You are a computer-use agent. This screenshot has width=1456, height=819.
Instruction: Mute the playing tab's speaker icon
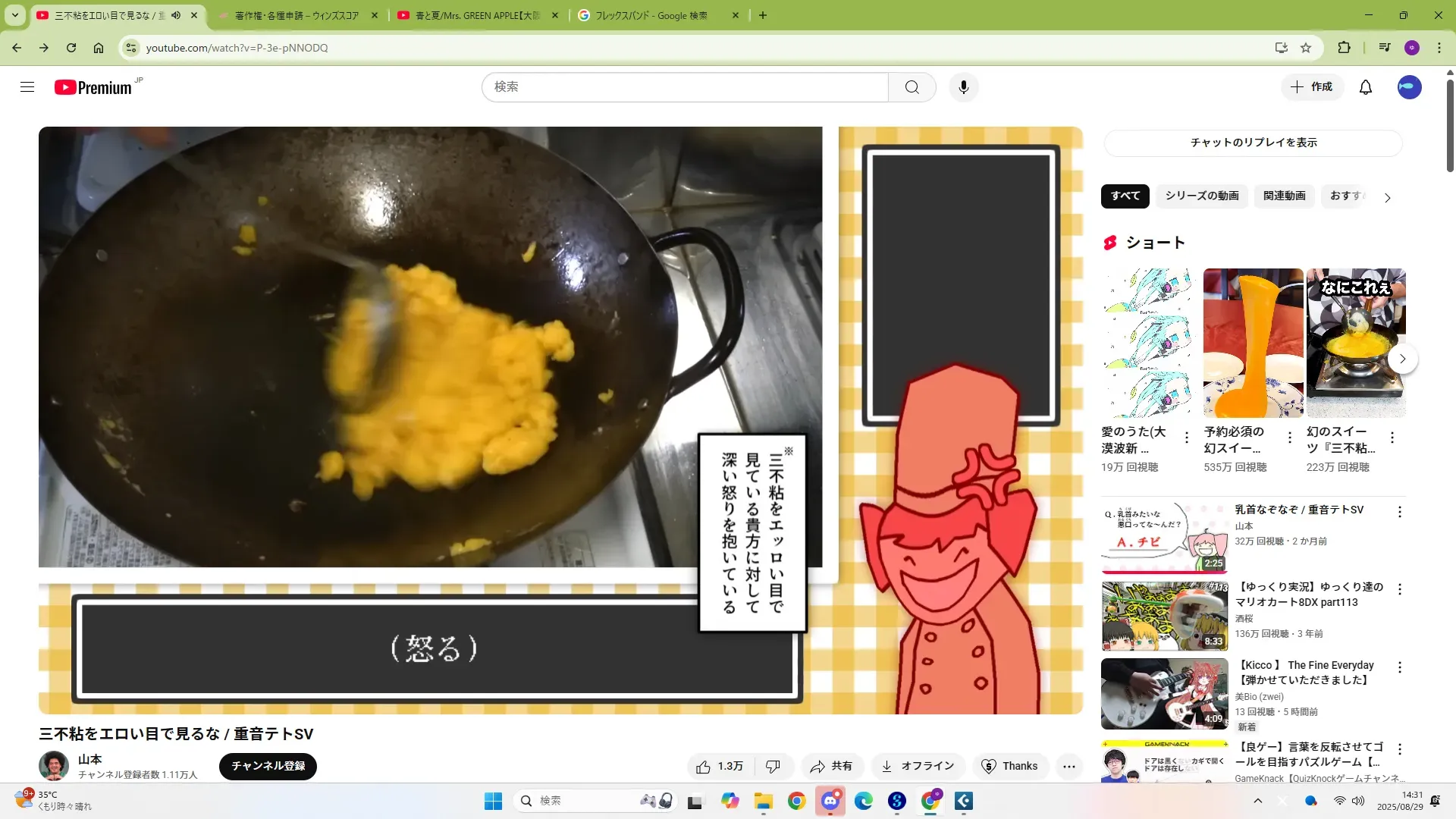(176, 15)
